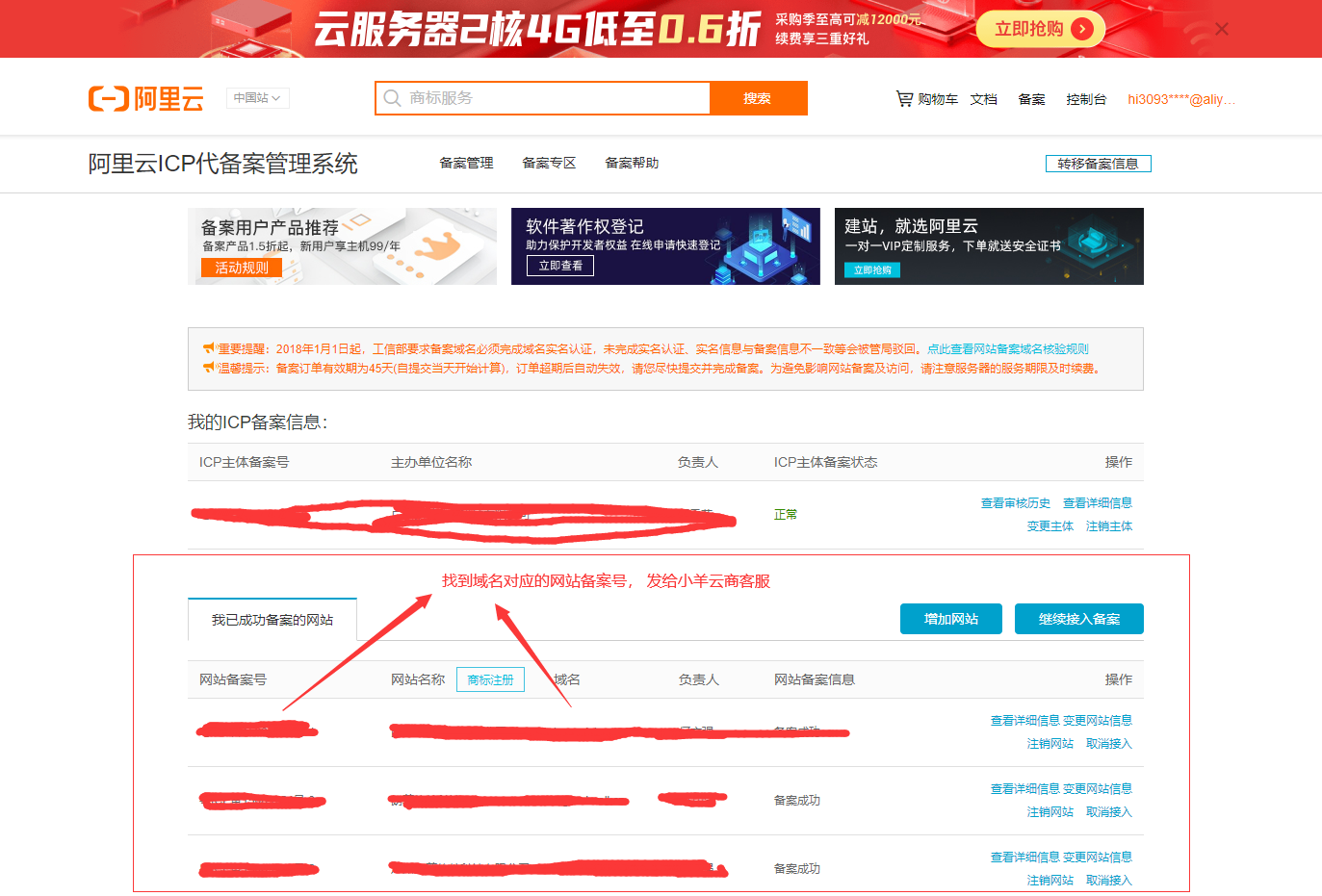Click the orange arrow on 立即抢购
The width and height of the screenshot is (1322, 896).
pyautogui.click(x=1082, y=29)
